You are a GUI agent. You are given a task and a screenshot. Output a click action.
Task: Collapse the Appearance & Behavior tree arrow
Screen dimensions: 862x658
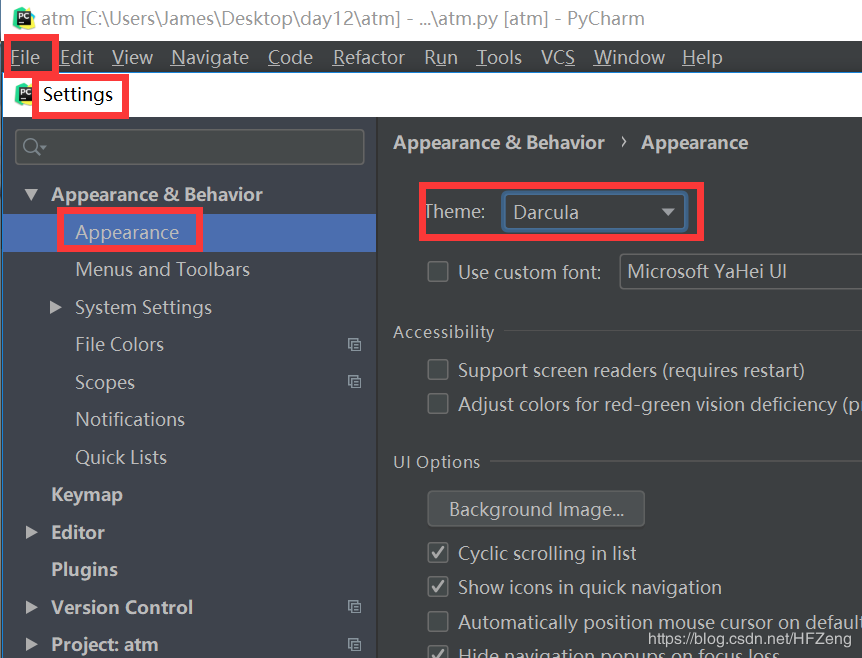tap(31, 195)
